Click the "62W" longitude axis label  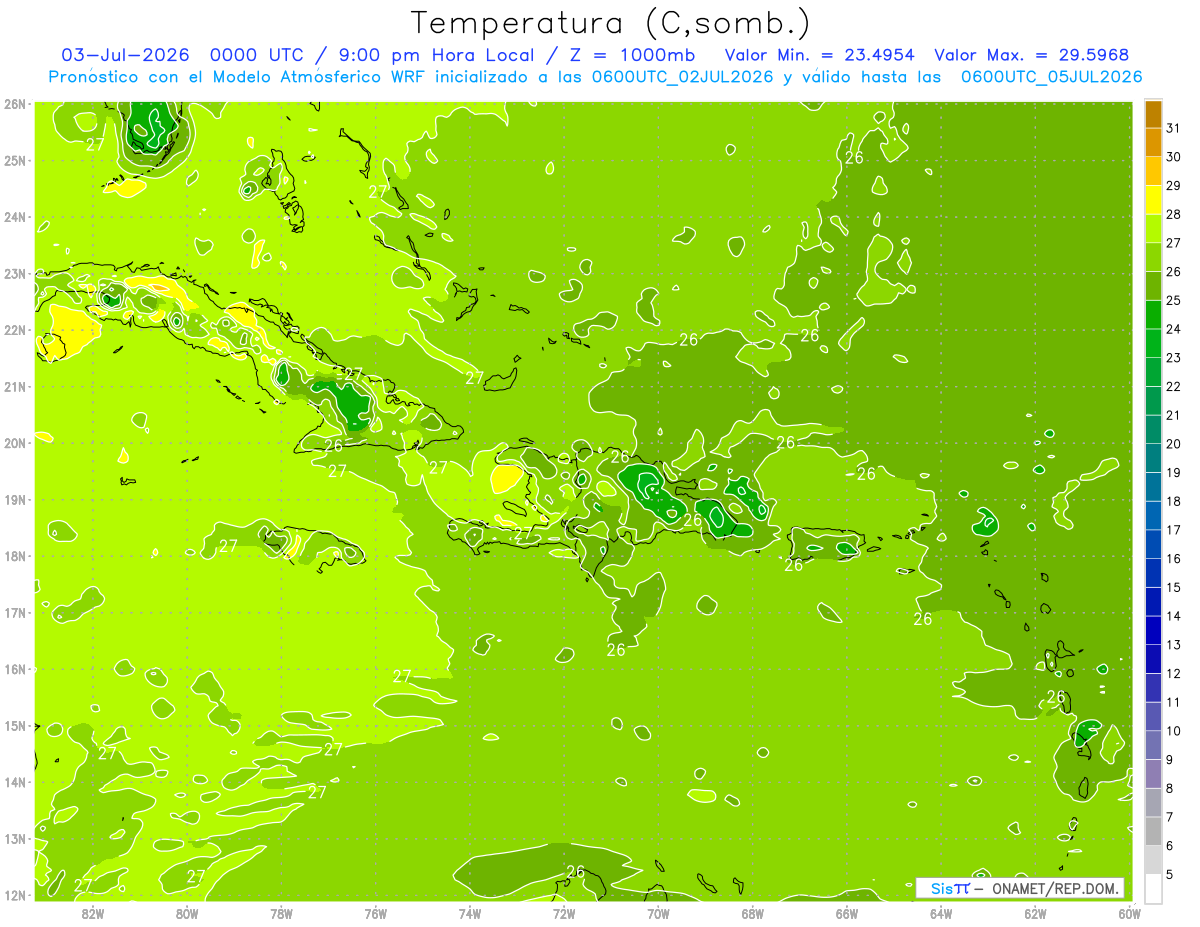point(1036,913)
